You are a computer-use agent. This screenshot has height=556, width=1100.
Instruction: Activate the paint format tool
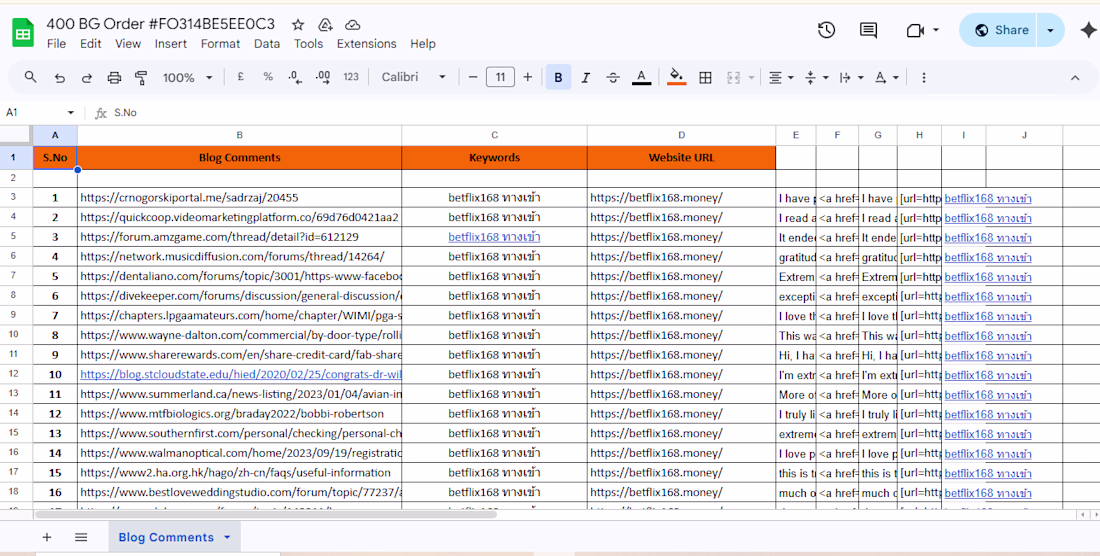[x=141, y=78]
